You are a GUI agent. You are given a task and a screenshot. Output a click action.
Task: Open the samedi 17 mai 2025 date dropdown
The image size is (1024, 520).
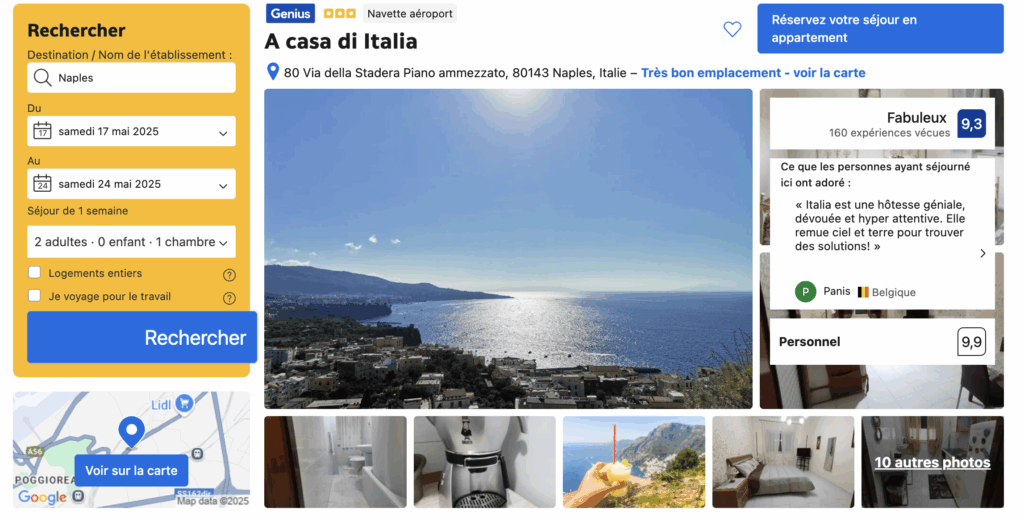(131, 131)
